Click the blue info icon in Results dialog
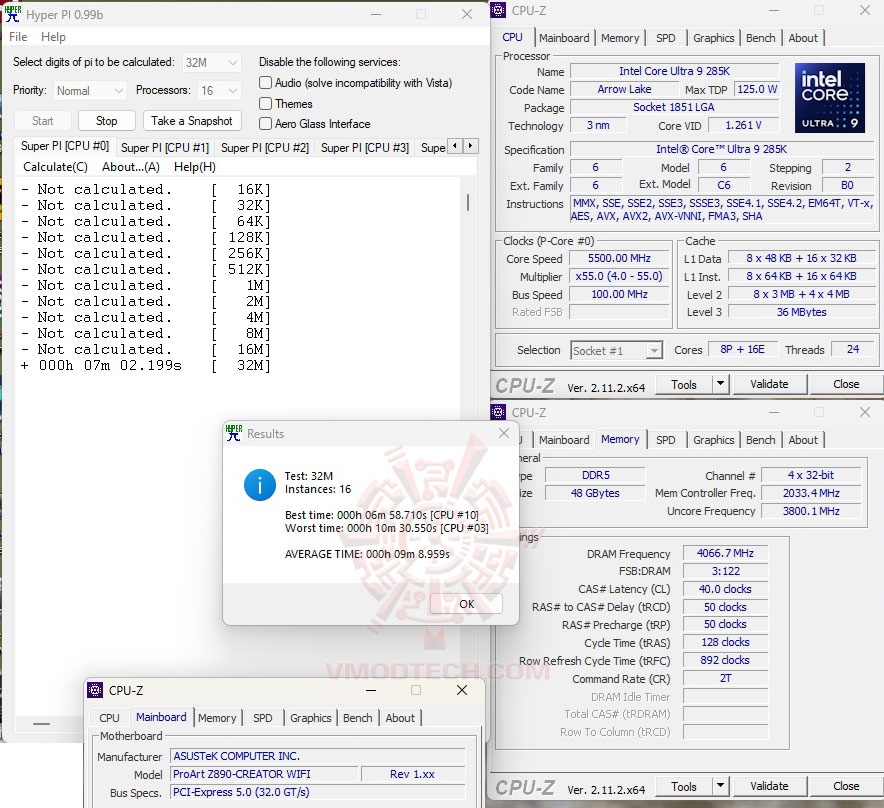The image size is (884, 808). click(259, 485)
